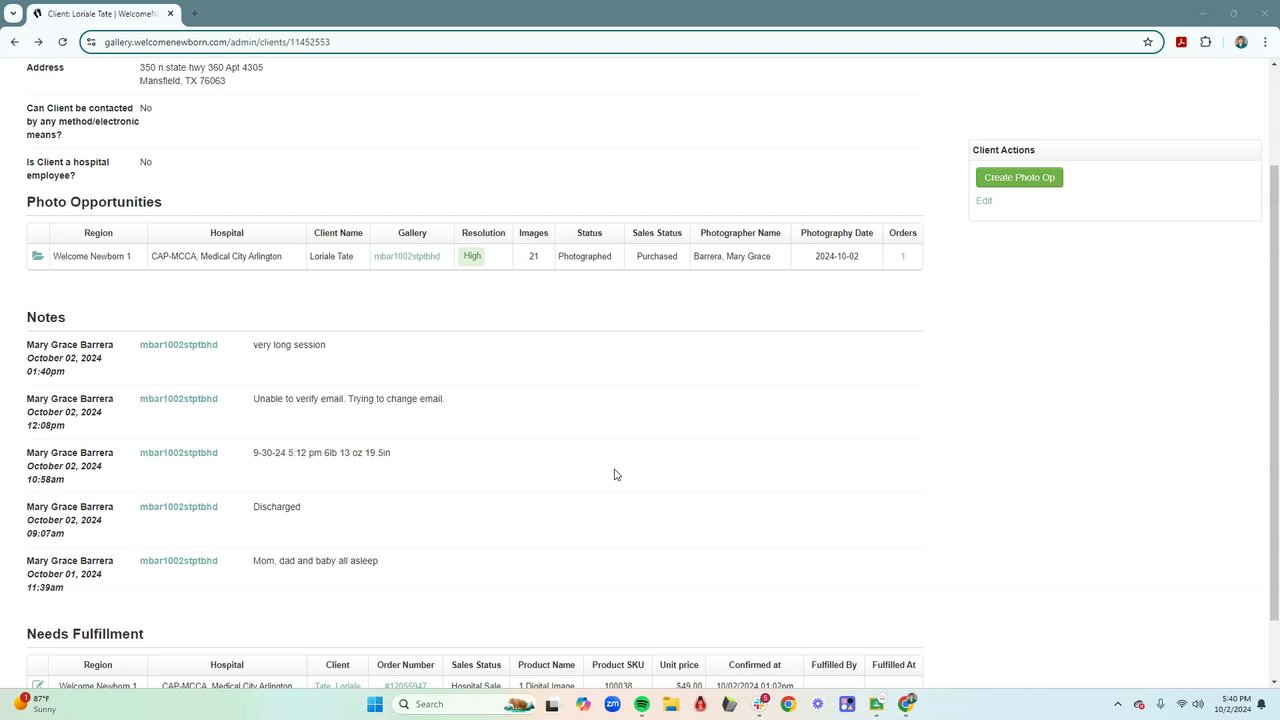
Task: Open Zoom from the taskbar
Action: tap(612, 704)
